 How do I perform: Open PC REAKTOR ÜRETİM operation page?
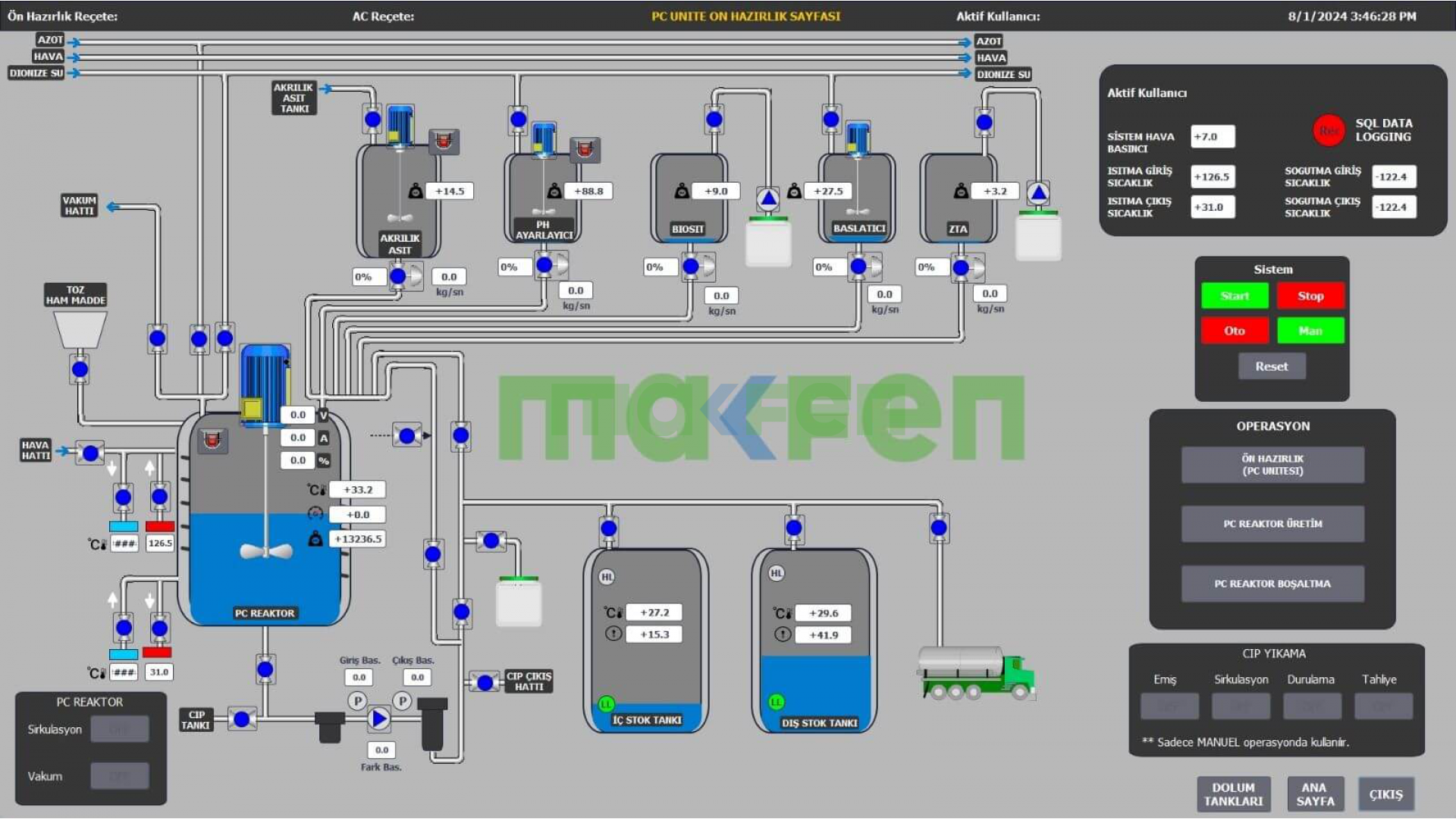1272,524
